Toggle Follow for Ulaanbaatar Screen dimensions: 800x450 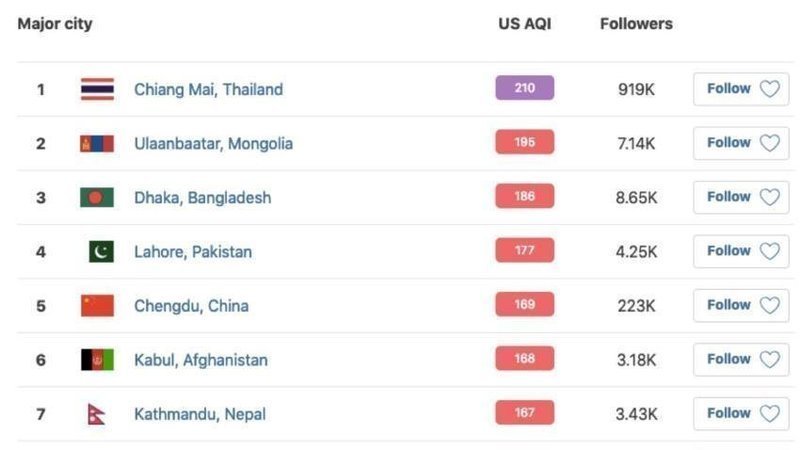tap(741, 143)
